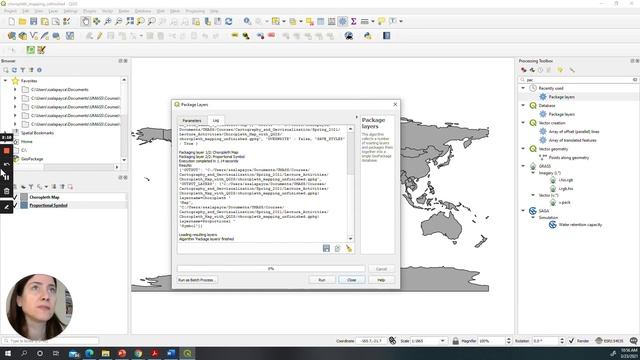
Task: Click the Processing Toolbox search field
Action: coord(579,80)
